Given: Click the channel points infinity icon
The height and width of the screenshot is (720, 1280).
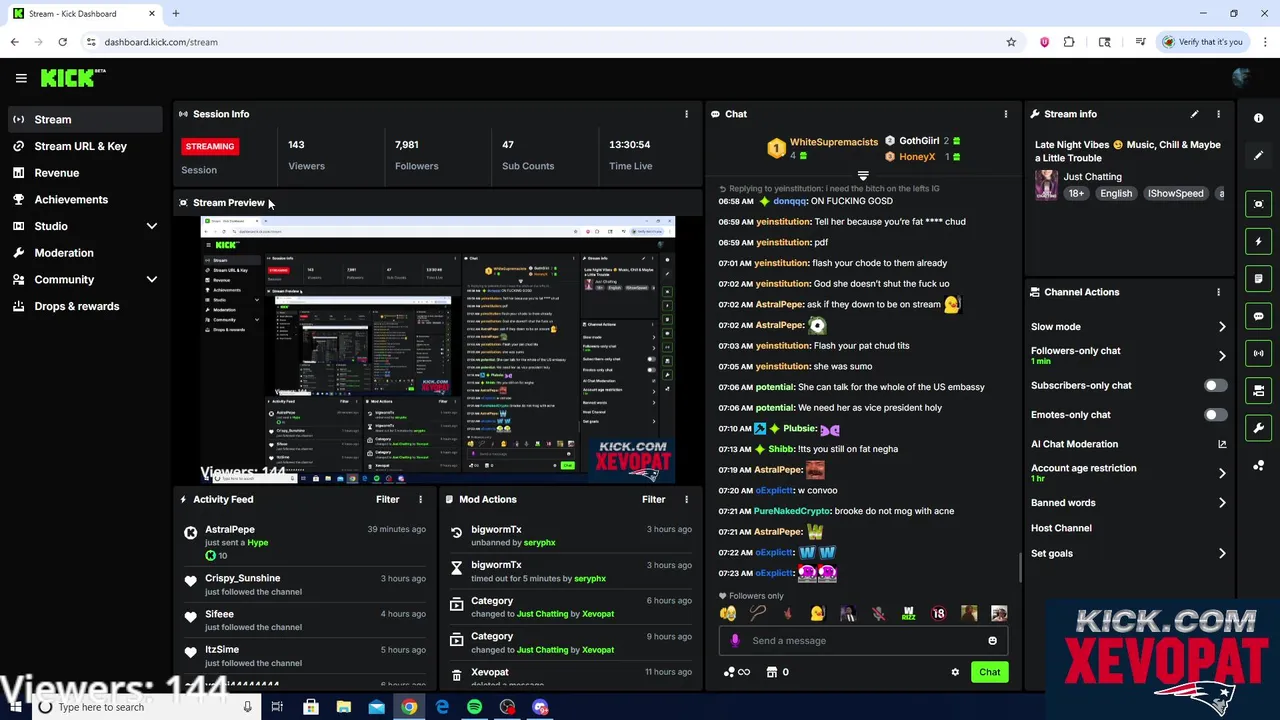Looking at the screenshot, I should pos(736,672).
